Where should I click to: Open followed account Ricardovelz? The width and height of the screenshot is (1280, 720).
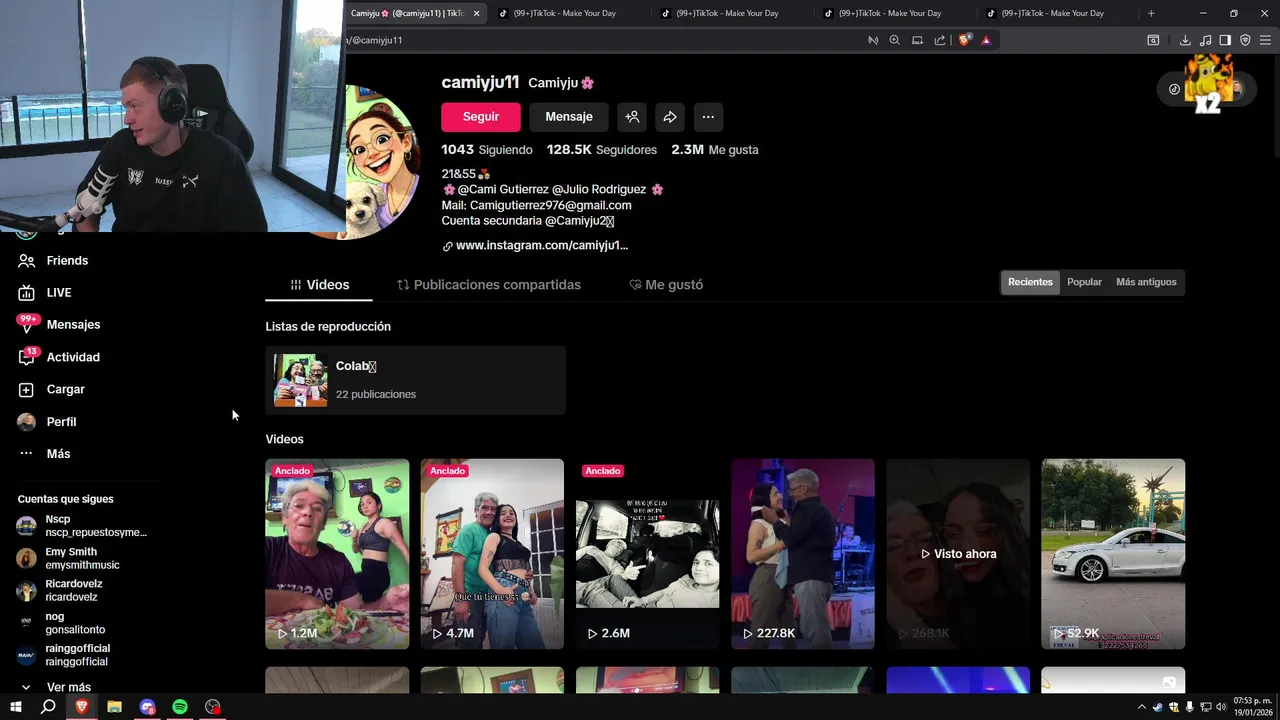pos(60,590)
